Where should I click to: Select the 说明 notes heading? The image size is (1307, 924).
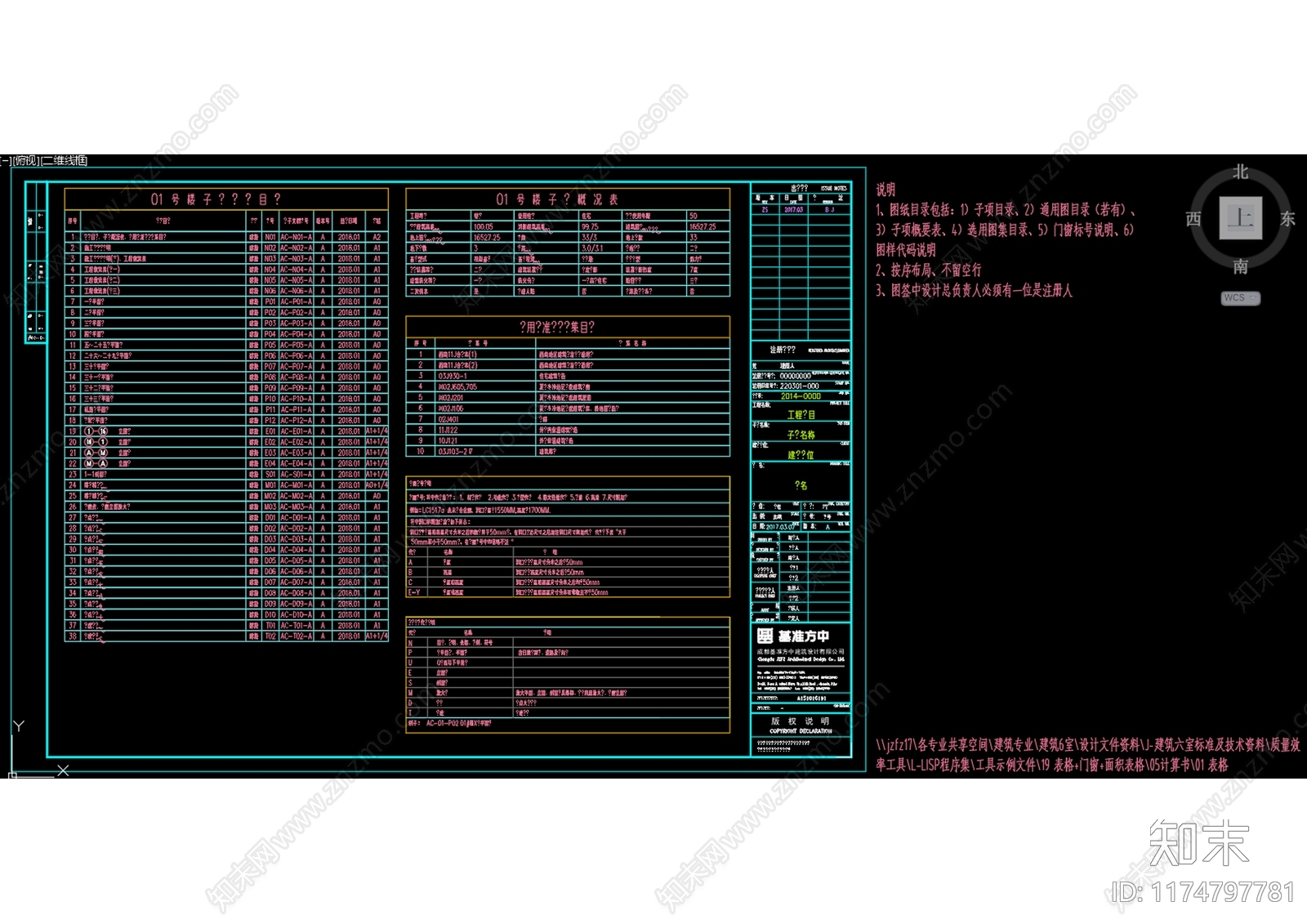click(x=885, y=190)
